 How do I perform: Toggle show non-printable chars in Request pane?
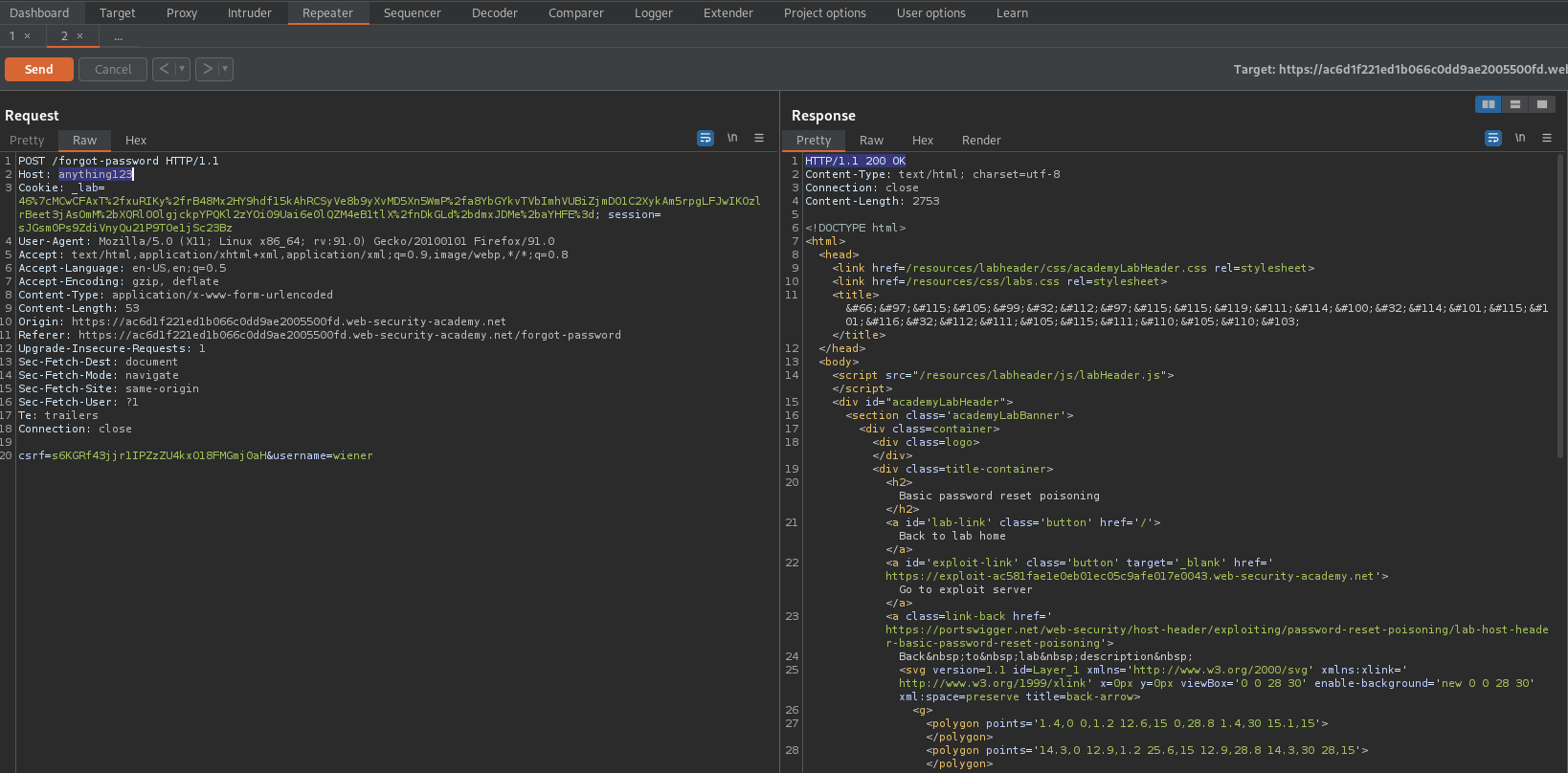click(x=732, y=138)
